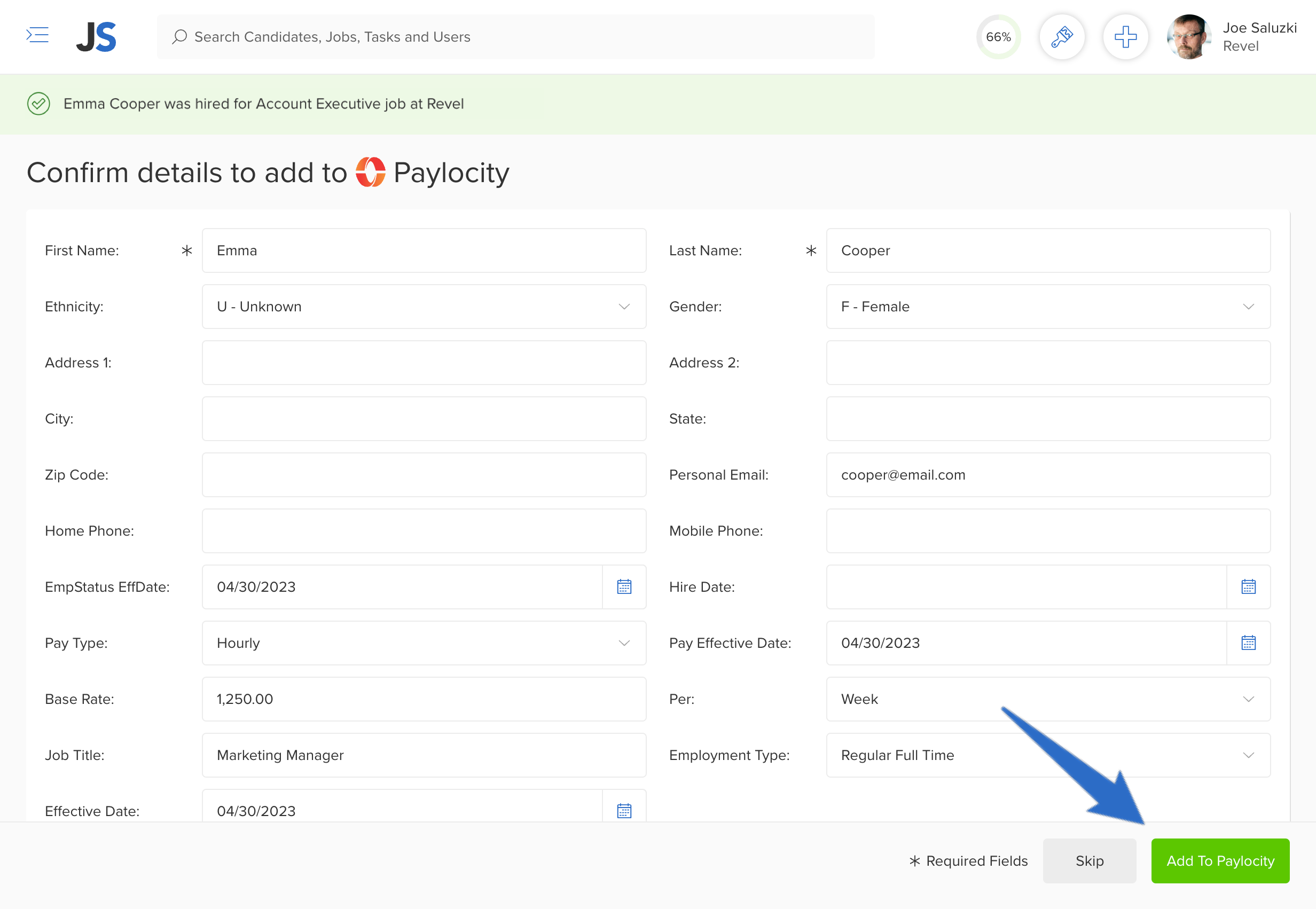1316x909 pixels.
Task: Open calendar picker for Hire Date
Action: (x=1248, y=586)
